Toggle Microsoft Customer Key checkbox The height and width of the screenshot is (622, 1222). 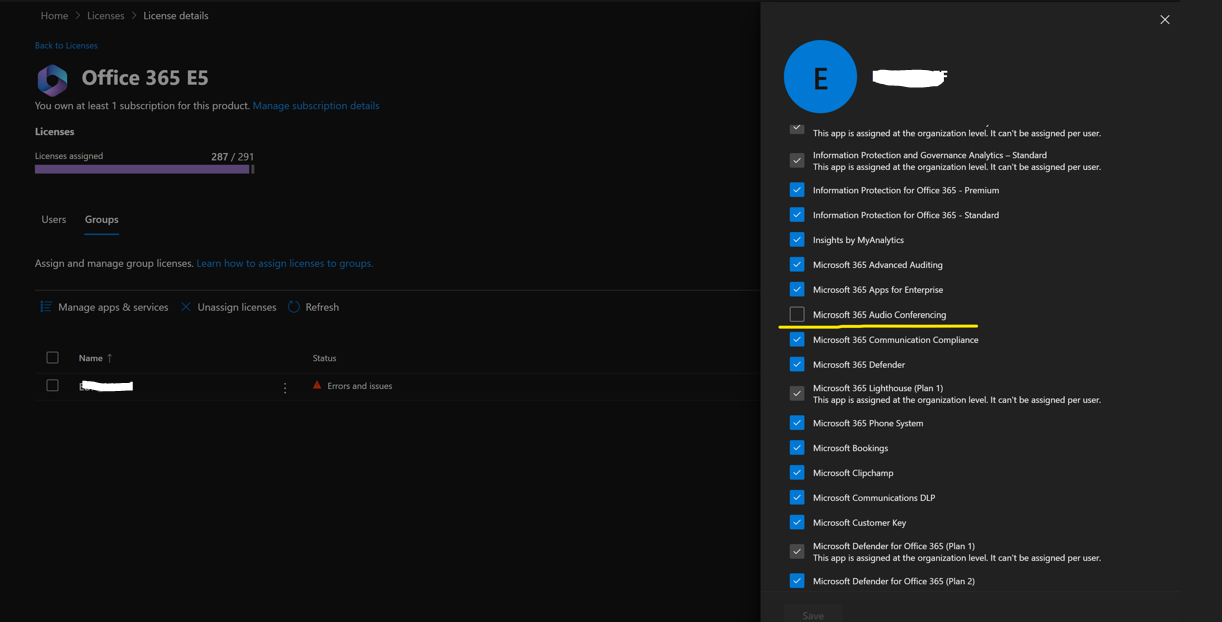(x=797, y=522)
